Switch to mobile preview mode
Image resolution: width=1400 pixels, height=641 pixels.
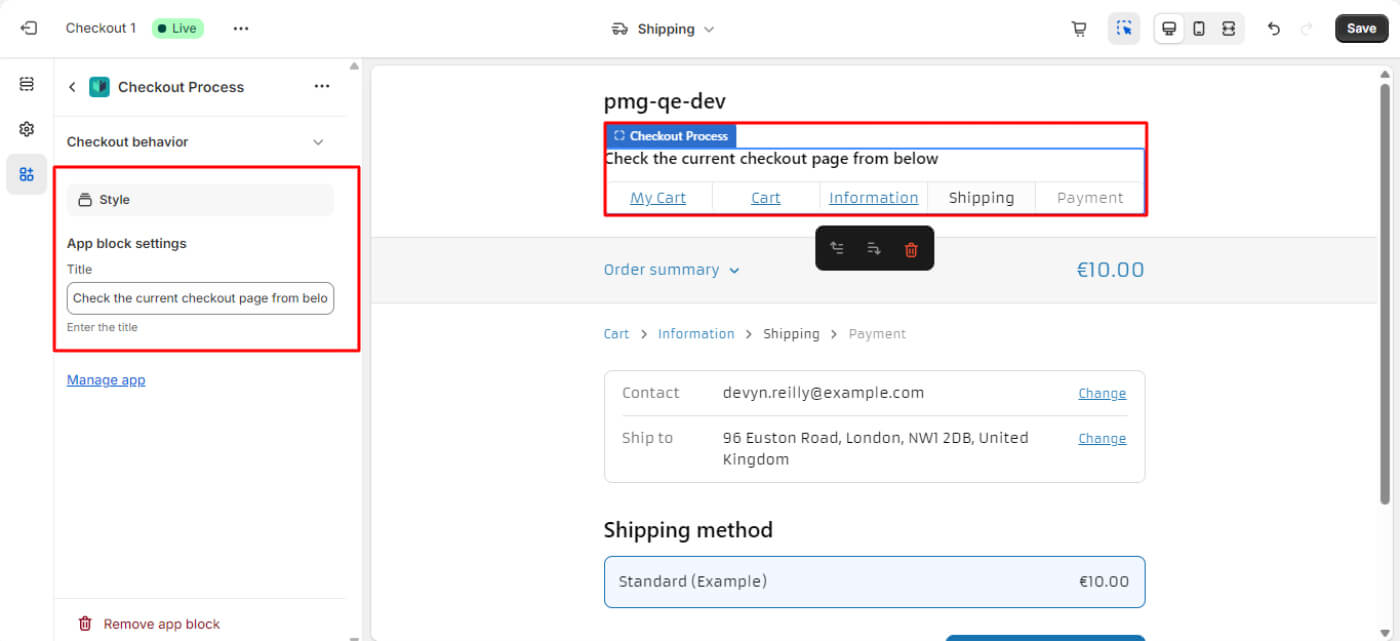tap(1198, 29)
